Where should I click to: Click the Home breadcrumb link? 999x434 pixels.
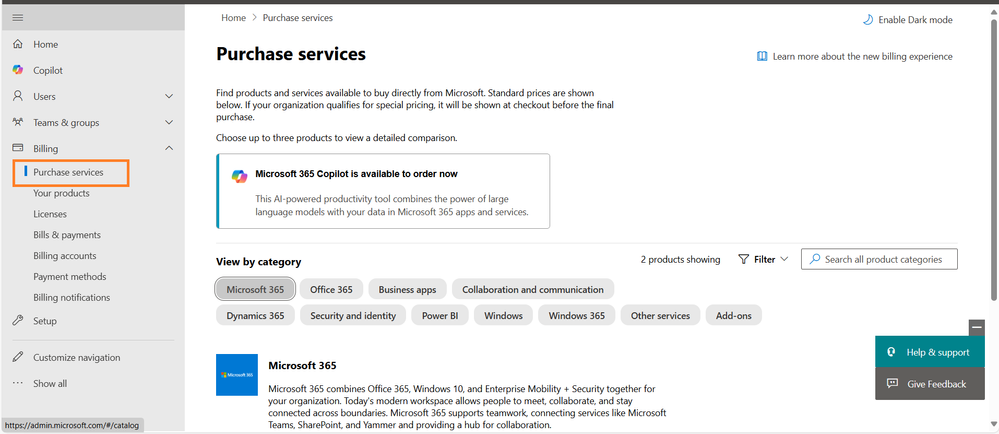233,18
